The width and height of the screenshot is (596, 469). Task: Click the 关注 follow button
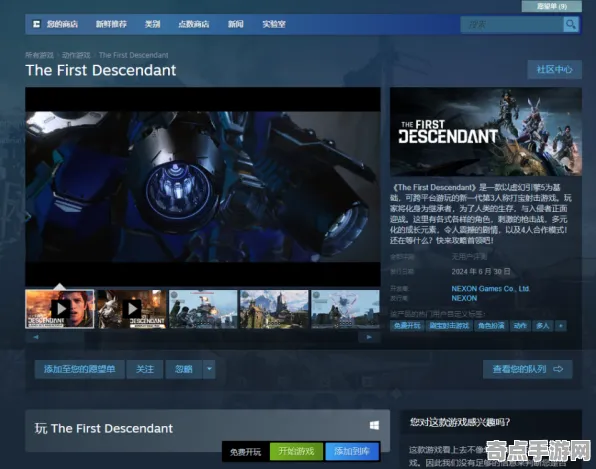click(x=145, y=369)
